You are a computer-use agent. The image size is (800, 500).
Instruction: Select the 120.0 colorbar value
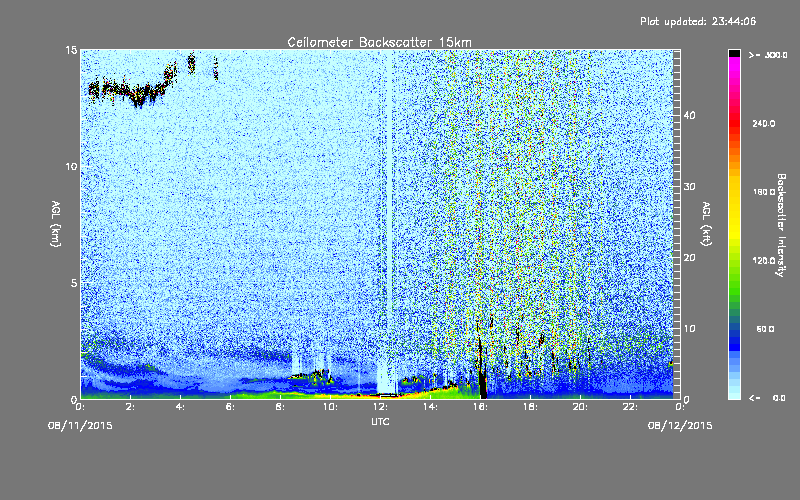[764, 261]
